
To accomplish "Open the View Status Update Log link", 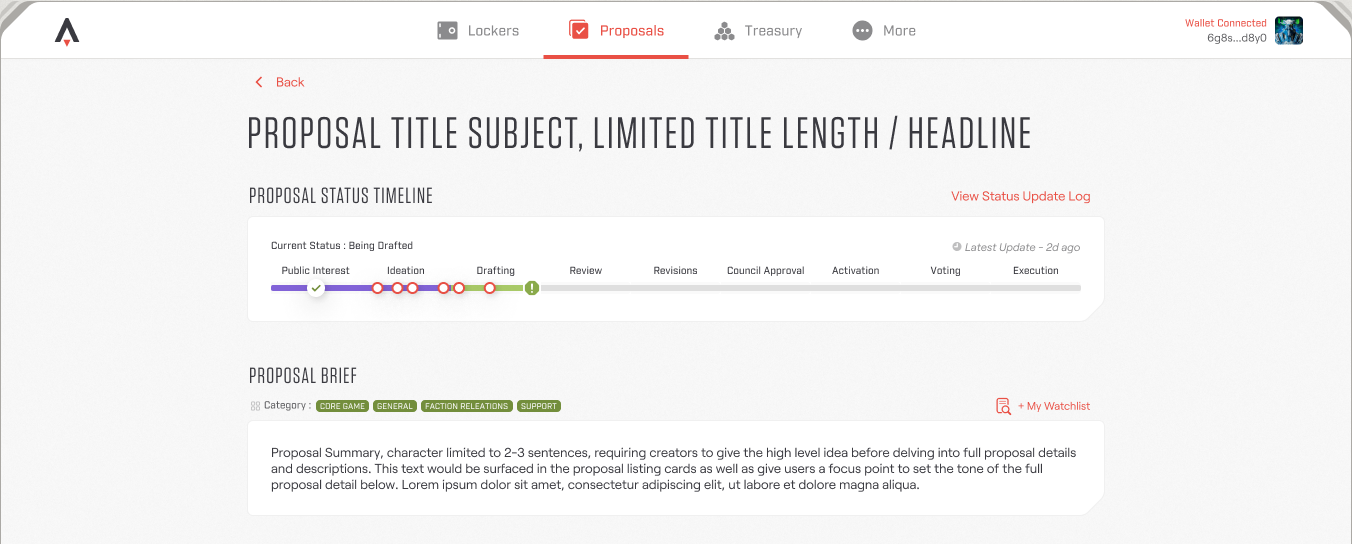I will (1020, 196).
